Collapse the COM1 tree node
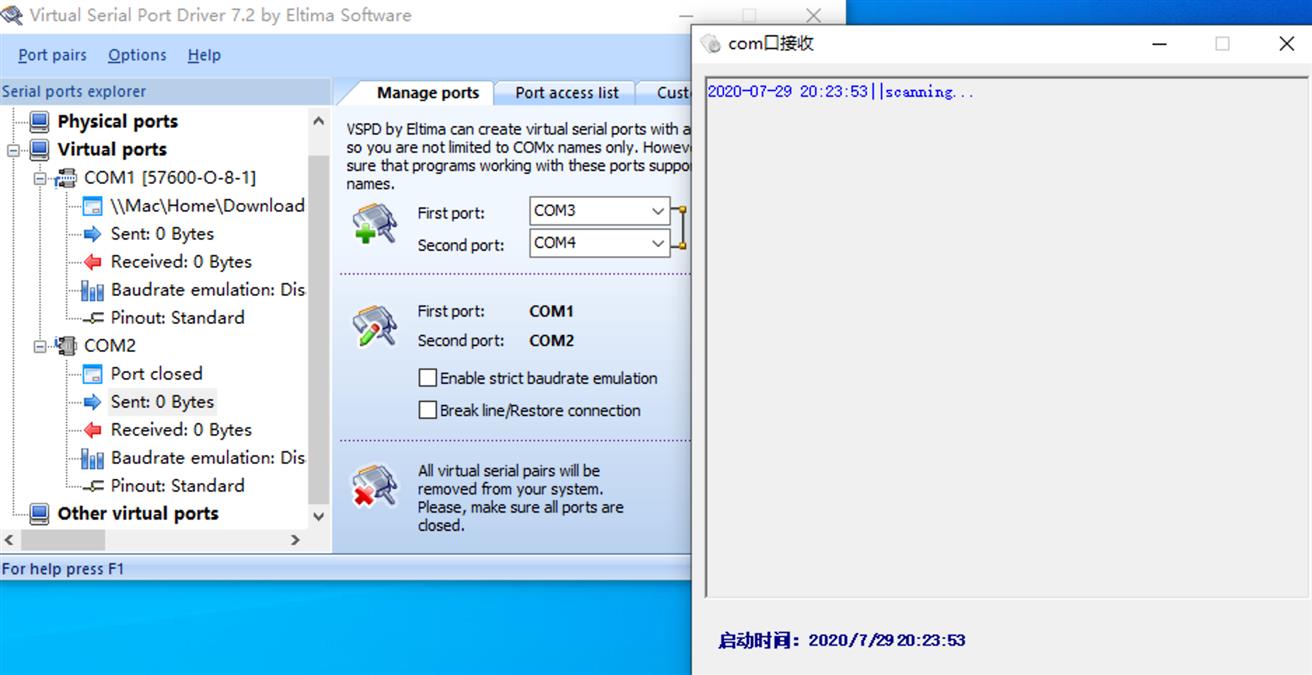Image resolution: width=1312 pixels, height=675 pixels. (x=41, y=178)
